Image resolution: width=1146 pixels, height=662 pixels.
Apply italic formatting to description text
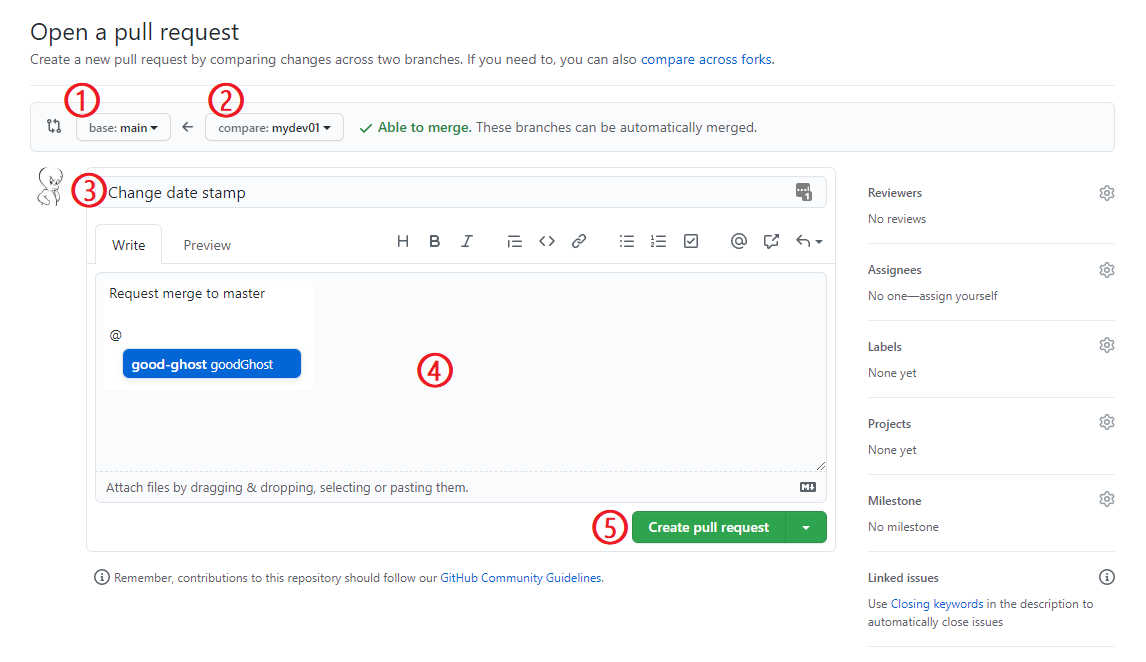[466, 240]
